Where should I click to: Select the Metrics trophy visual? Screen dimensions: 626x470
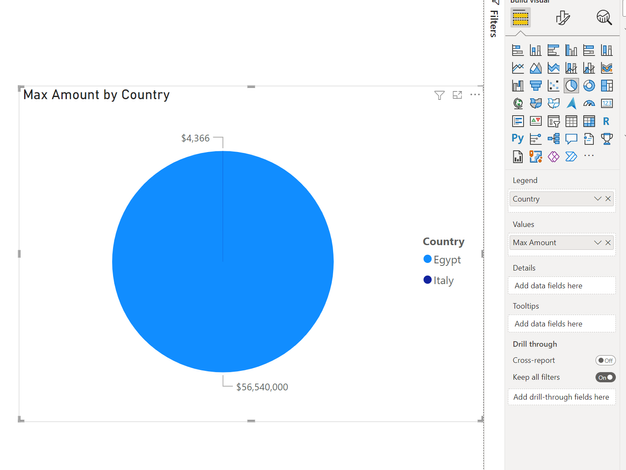pyautogui.click(x=606, y=139)
